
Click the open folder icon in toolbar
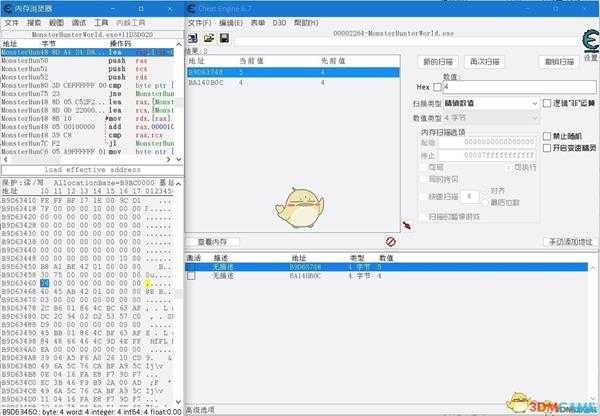coord(209,38)
